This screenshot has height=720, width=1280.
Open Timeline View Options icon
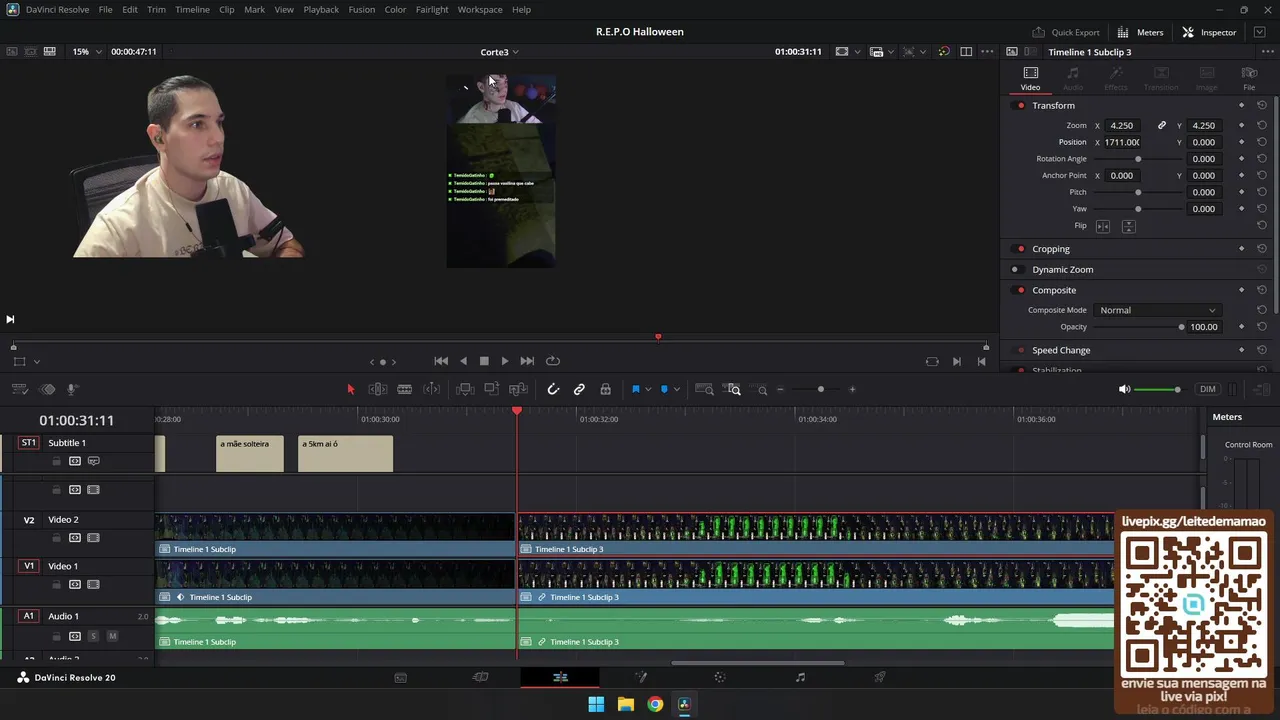coord(19,389)
